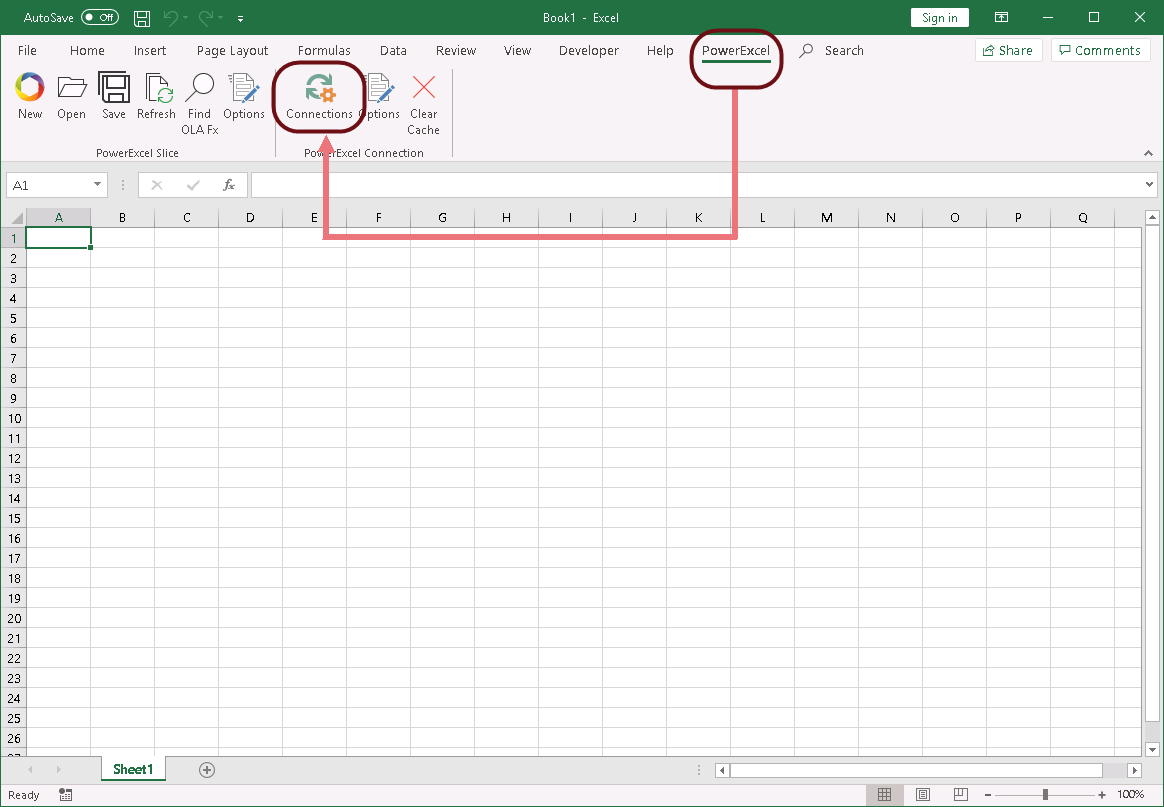Click vertical scrollbar down arrow
Screen dimensions: 1164x807
1152,749
